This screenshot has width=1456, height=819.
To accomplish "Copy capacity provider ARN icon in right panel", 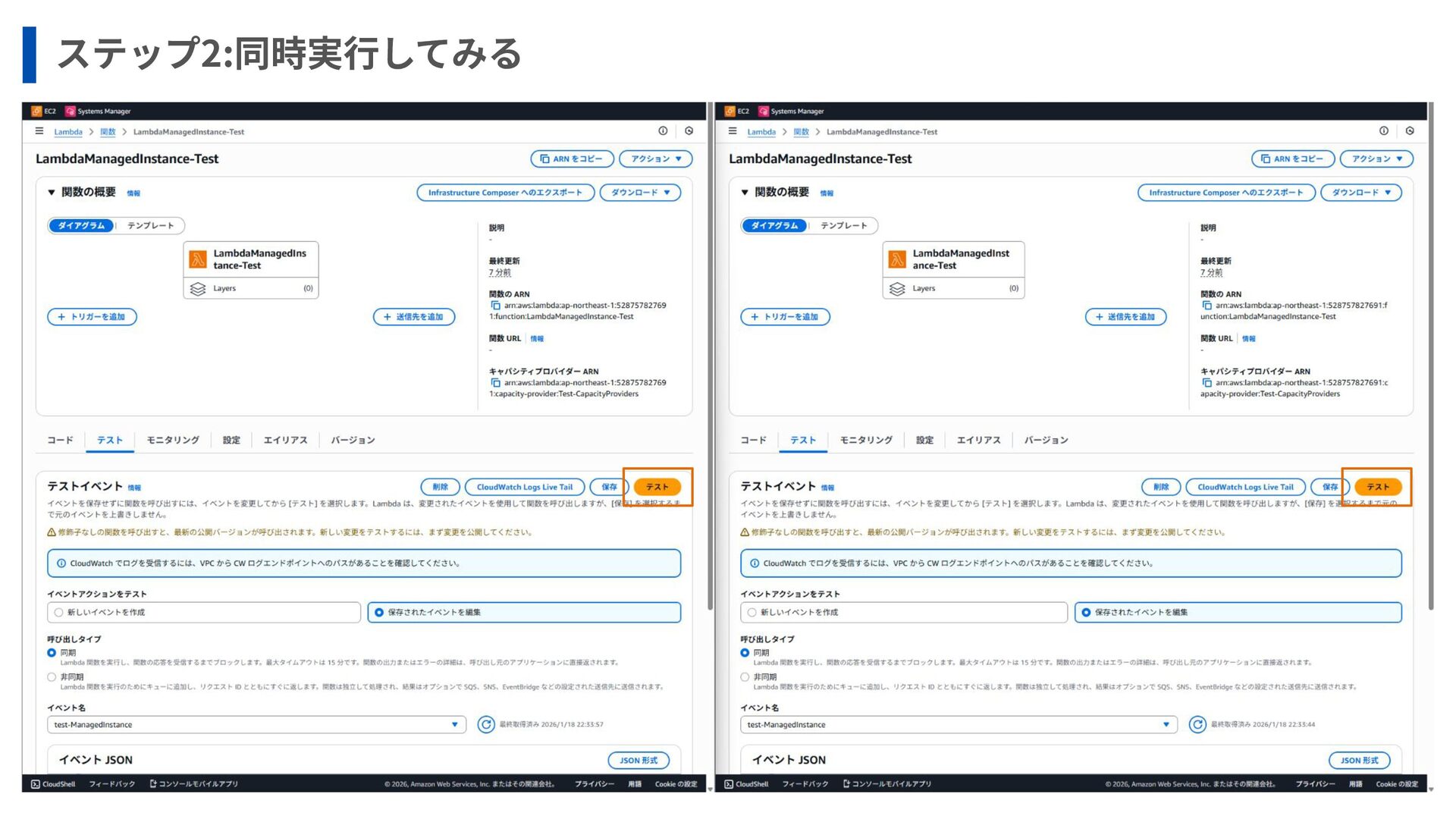I will click(x=1207, y=383).
